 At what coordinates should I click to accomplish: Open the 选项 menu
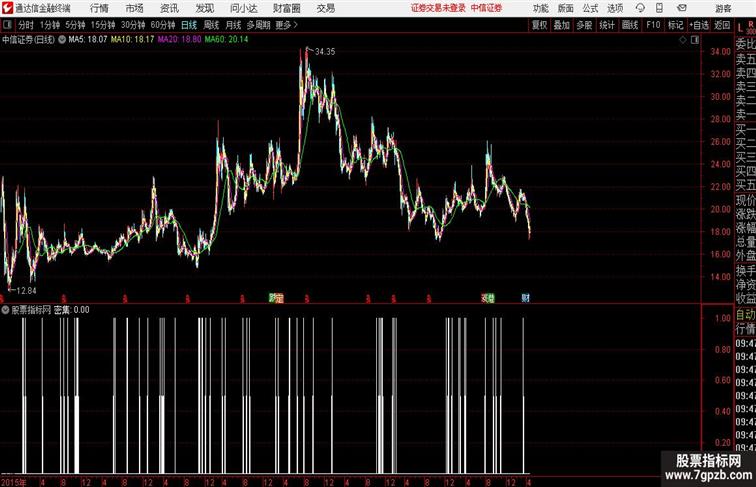615,8
